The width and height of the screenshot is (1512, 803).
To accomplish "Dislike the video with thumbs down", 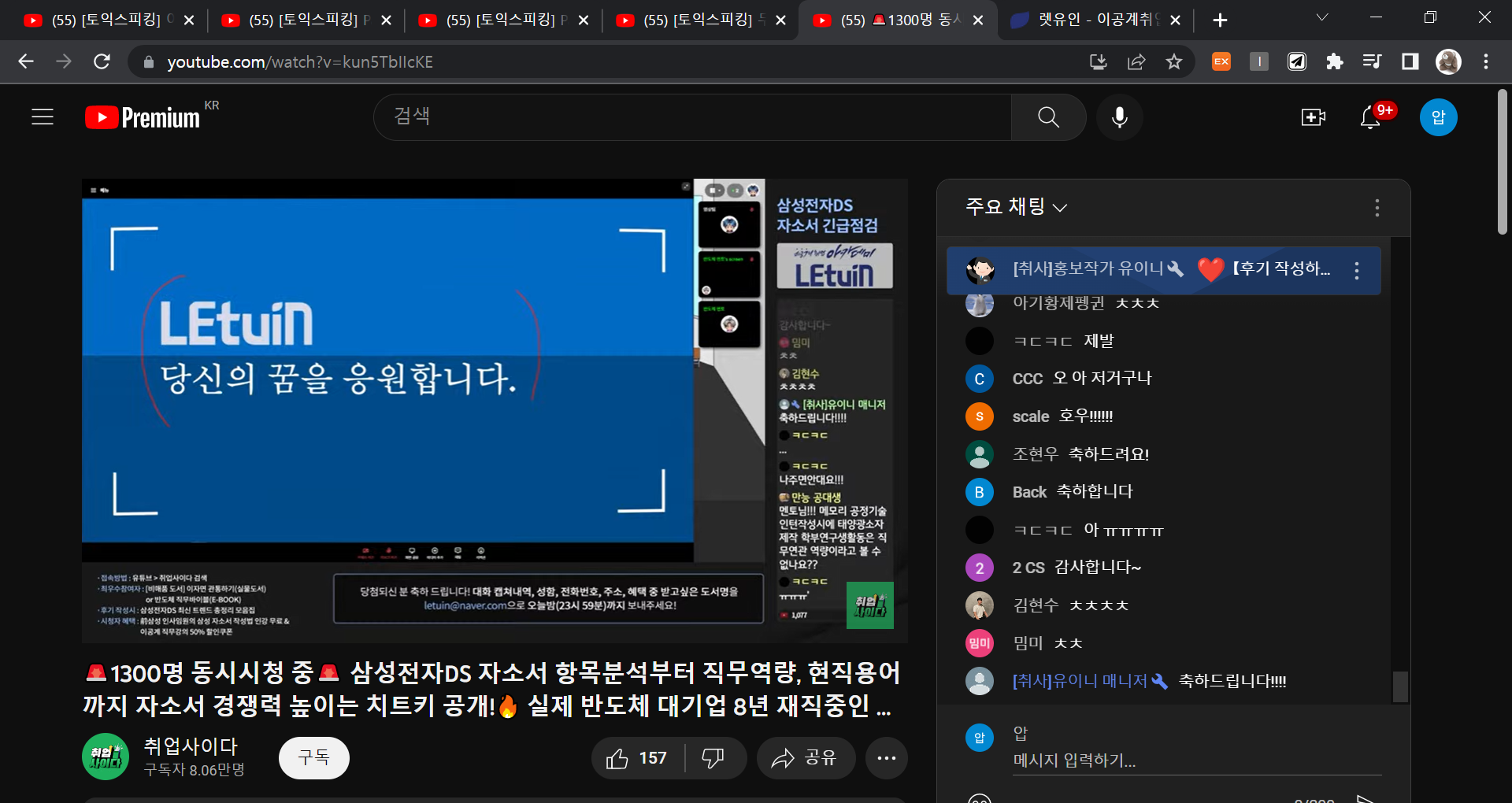I will click(713, 758).
